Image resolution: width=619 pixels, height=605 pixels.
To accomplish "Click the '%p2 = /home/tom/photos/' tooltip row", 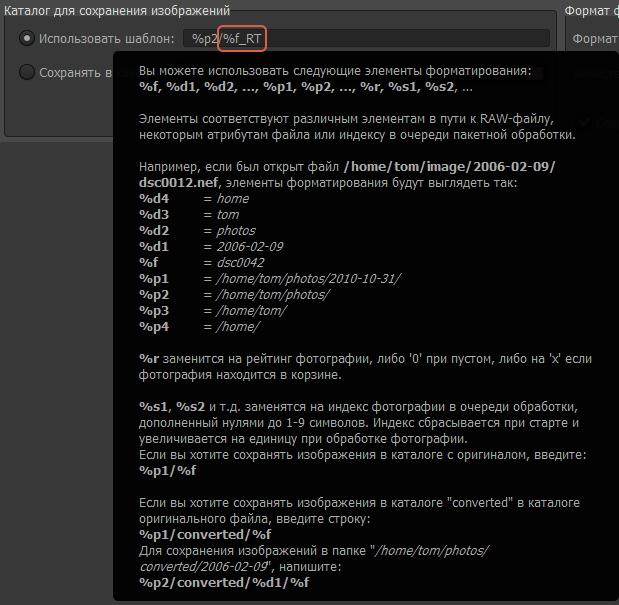I will pos(234,295).
